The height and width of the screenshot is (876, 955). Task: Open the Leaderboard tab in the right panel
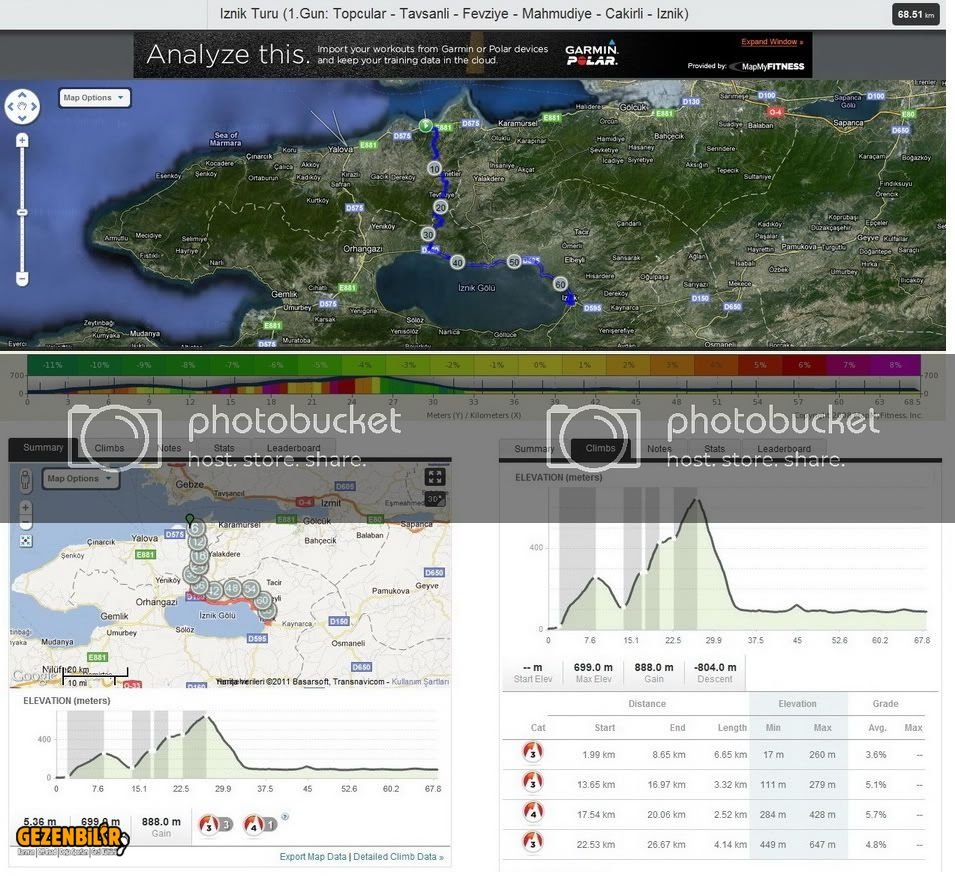pos(784,449)
